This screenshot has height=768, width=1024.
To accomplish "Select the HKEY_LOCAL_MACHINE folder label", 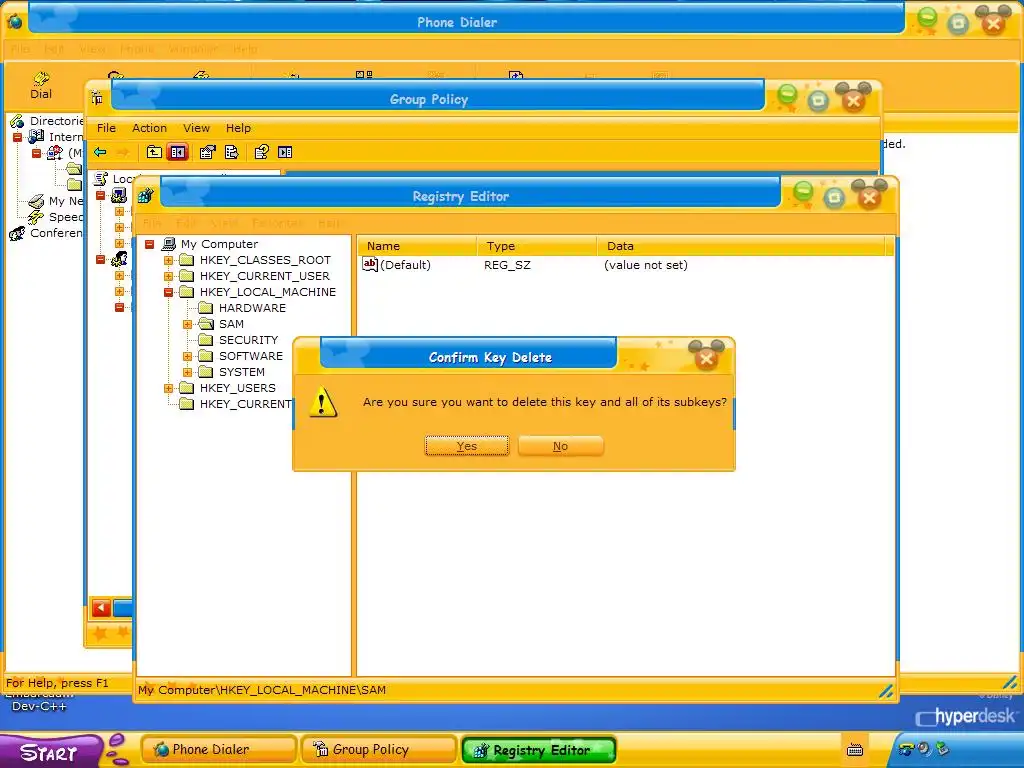I will 268,292.
